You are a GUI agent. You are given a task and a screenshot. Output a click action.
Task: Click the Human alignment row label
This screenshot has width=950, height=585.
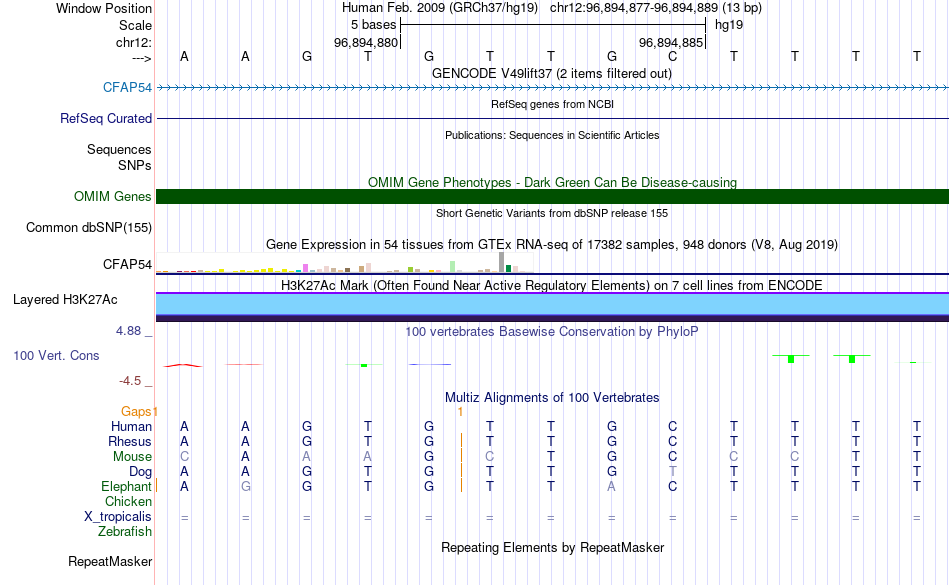[x=131, y=426]
